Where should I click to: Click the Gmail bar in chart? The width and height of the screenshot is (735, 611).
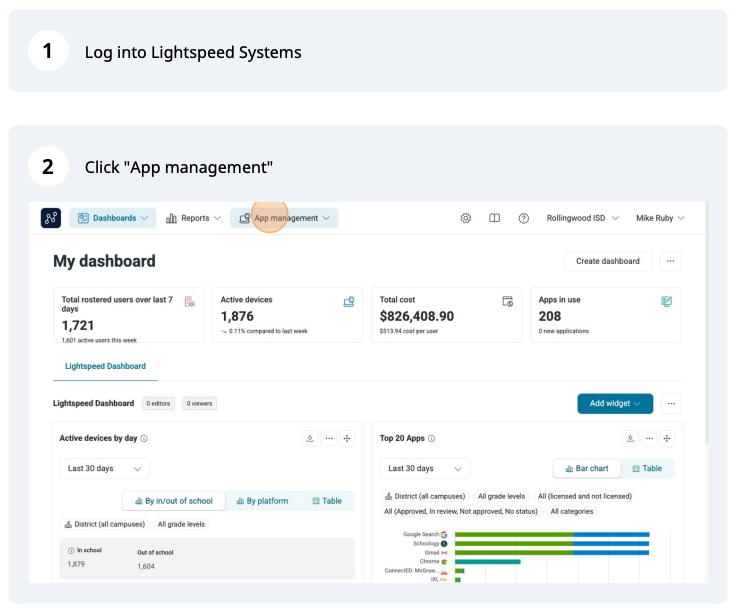coord(552,553)
